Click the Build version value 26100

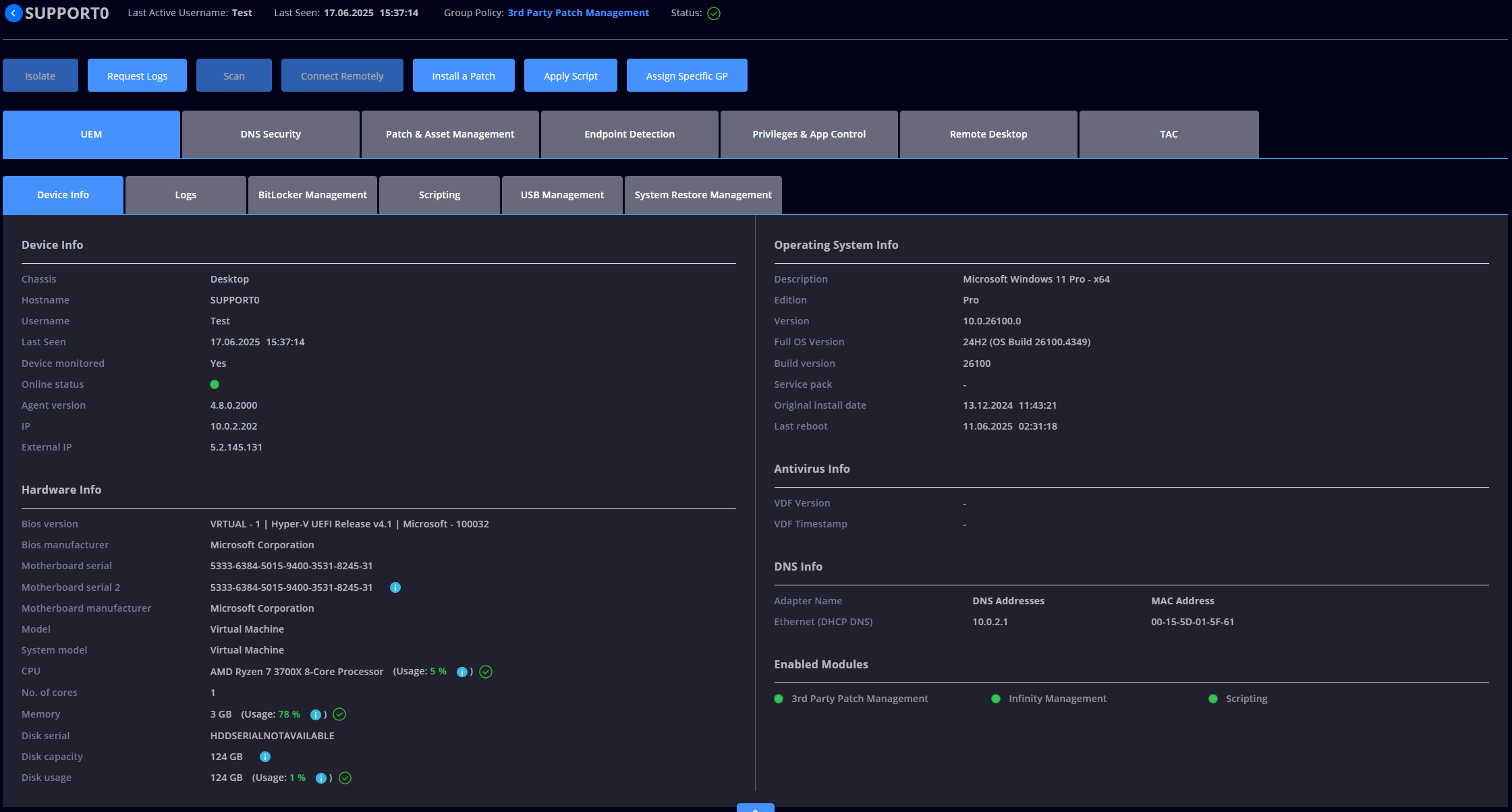(976, 364)
